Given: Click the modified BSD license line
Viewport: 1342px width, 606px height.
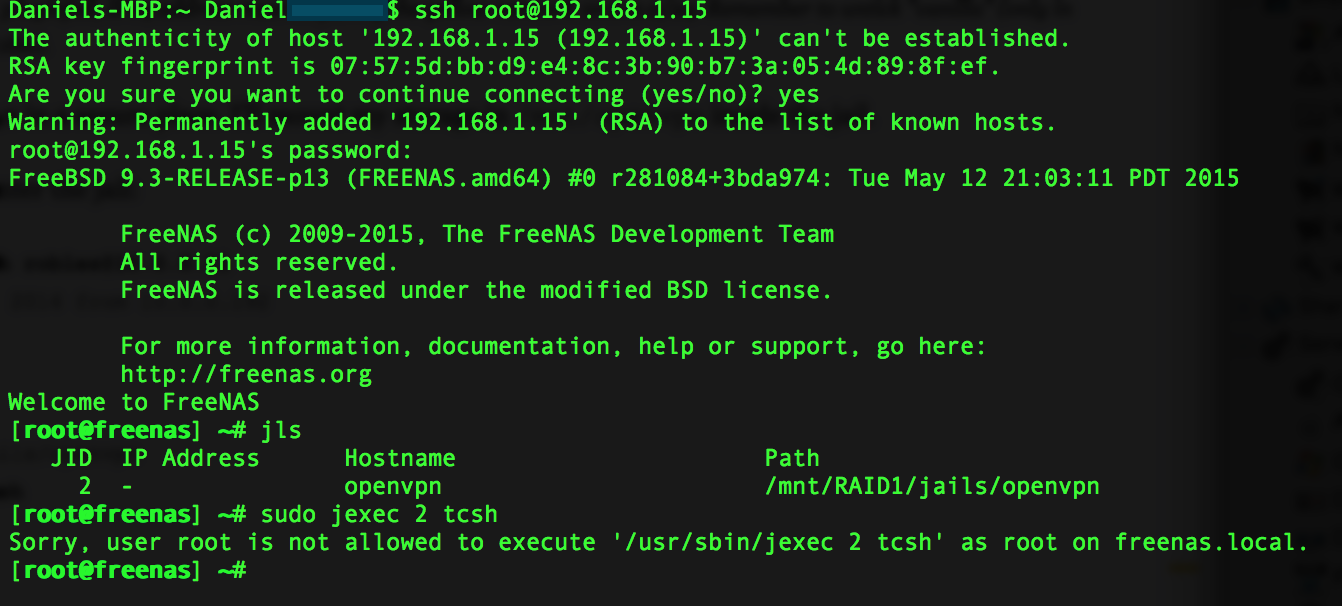Looking at the screenshot, I should tap(476, 291).
